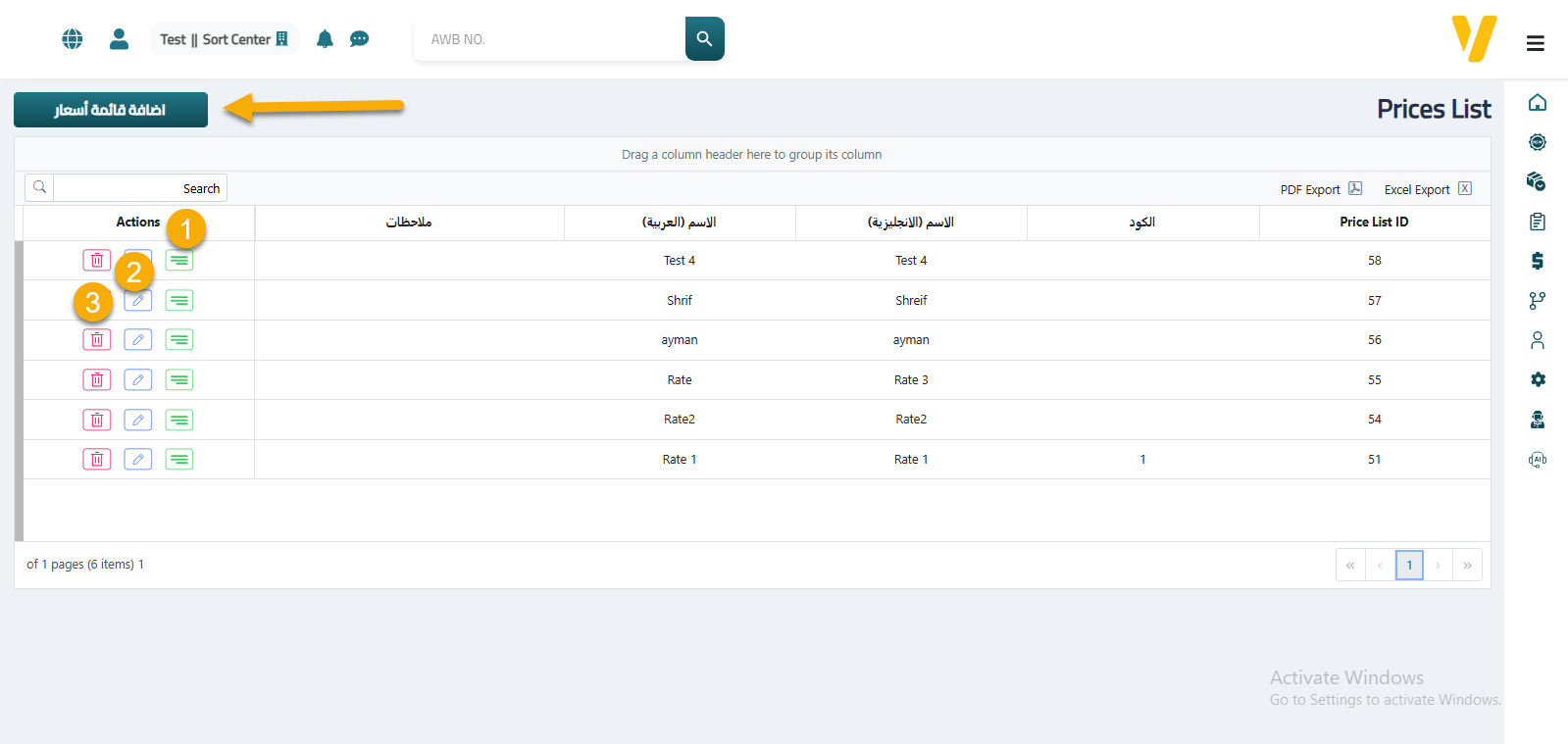Sort by the Price List ID header

pyautogui.click(x=1375, y=223)
